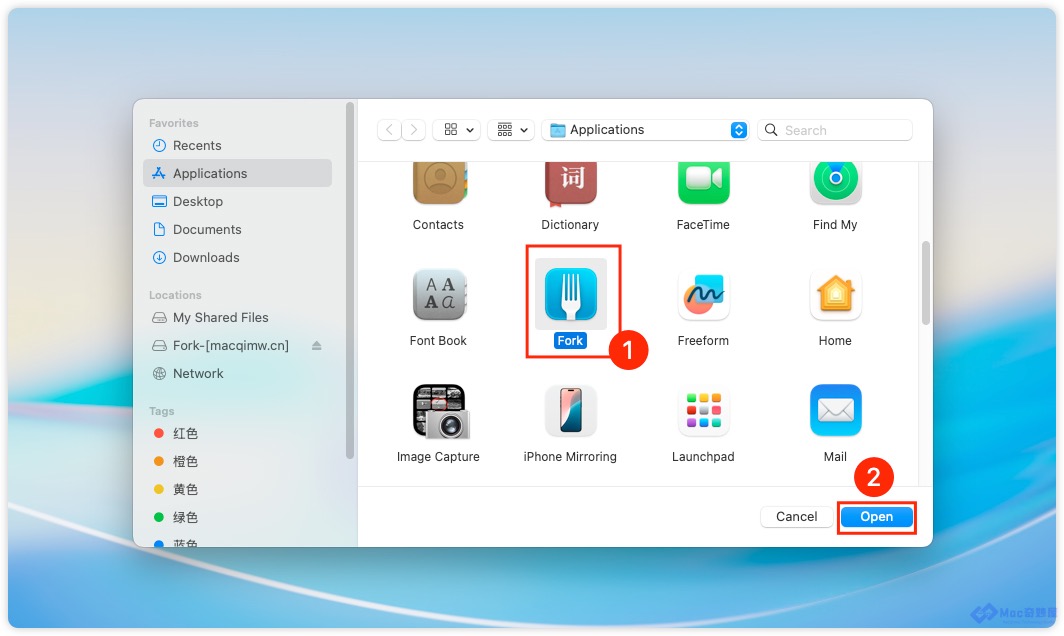Click the Open button
Viewport: 1064px width, 636px height.
coord(876,517)
